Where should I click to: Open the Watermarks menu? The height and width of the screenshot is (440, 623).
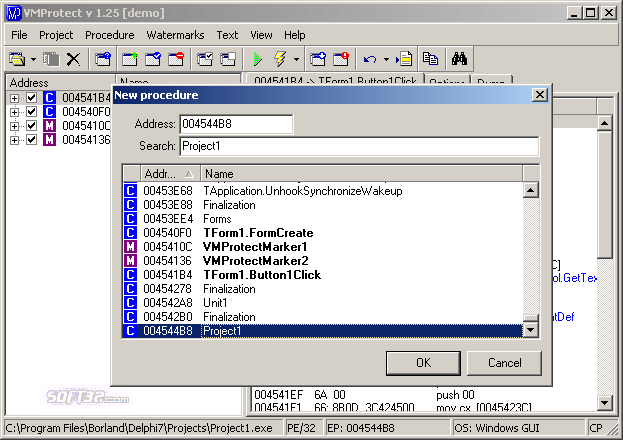(175, 35)
